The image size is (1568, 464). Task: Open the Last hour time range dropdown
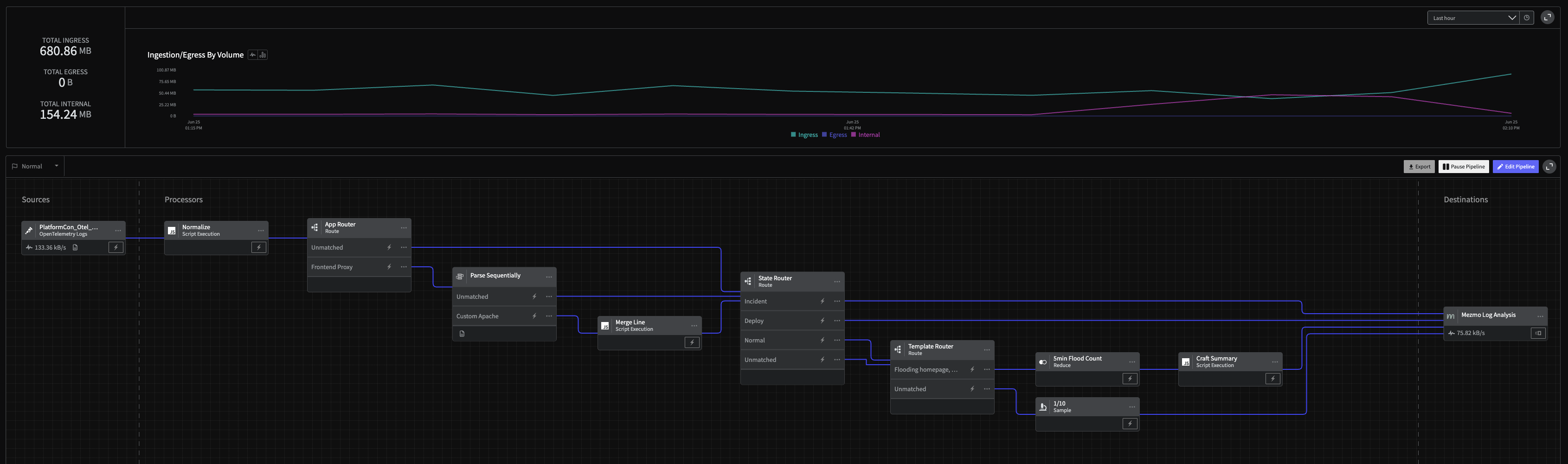tap(1473, 18)
